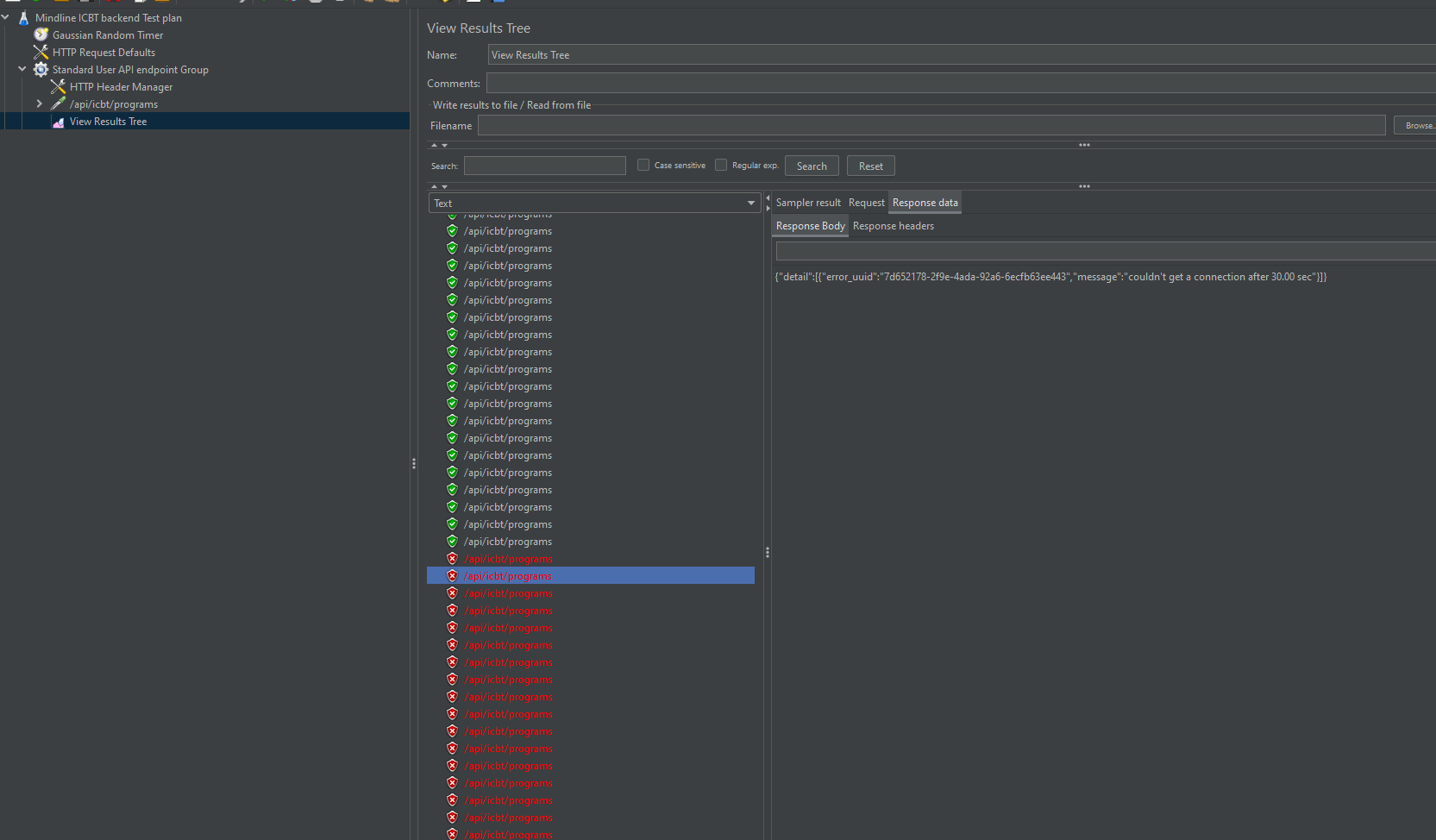1436x840 pixels.
Task: Focus the Search text field
Action: pyautogui.click(x=545, y=165)
